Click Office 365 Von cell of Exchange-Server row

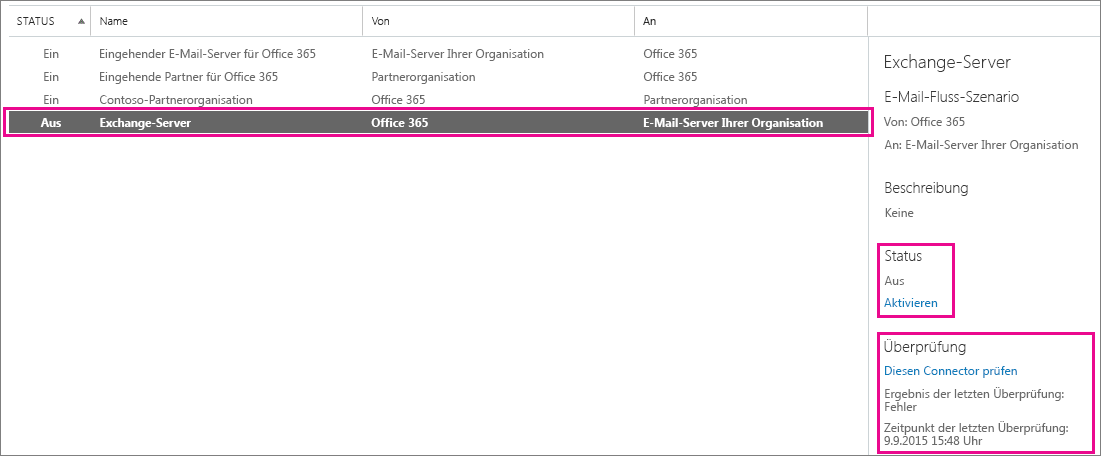pyautogui.click(x=400, y=123)
